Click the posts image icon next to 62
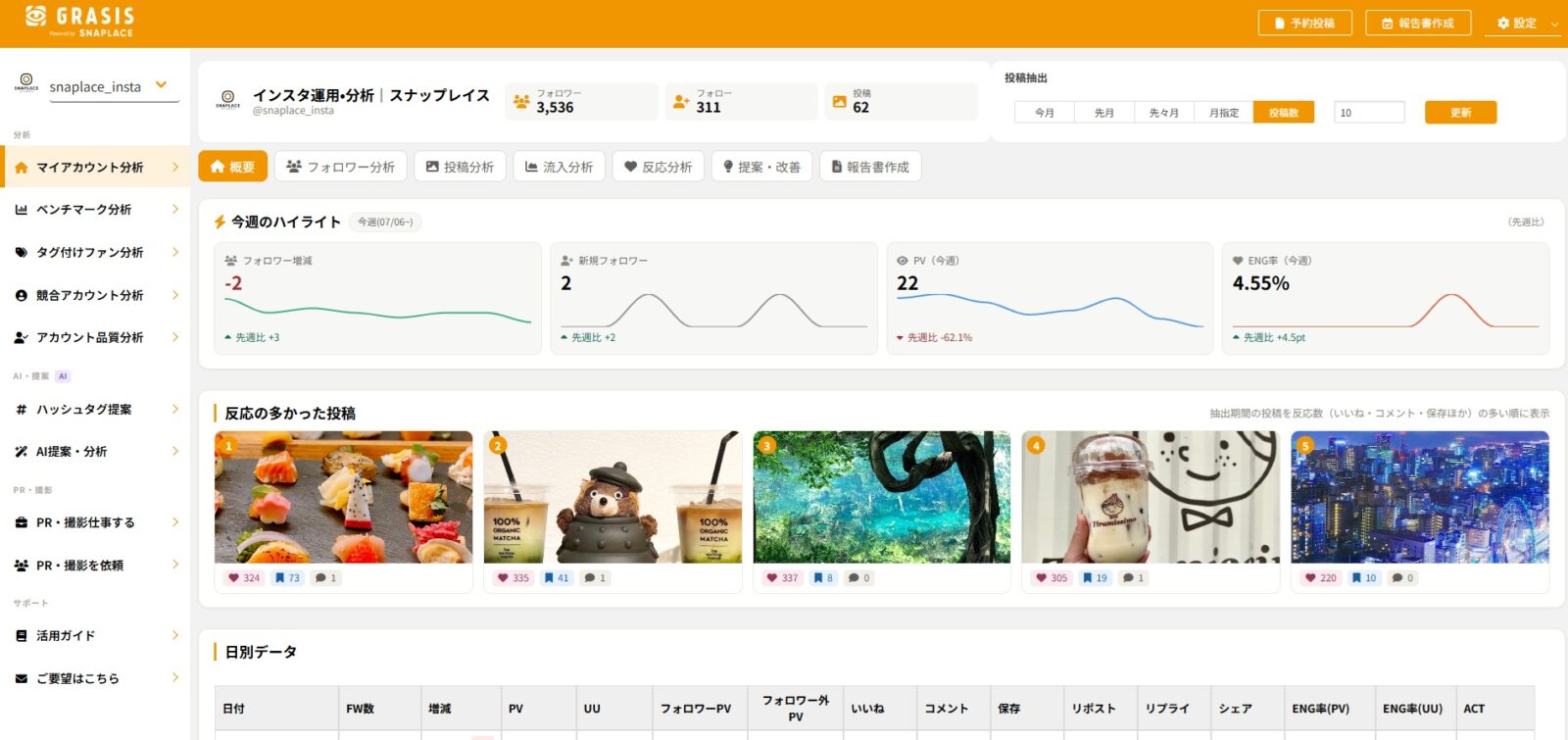Screen dimensions: 1568x740 (x=840, y=102)
